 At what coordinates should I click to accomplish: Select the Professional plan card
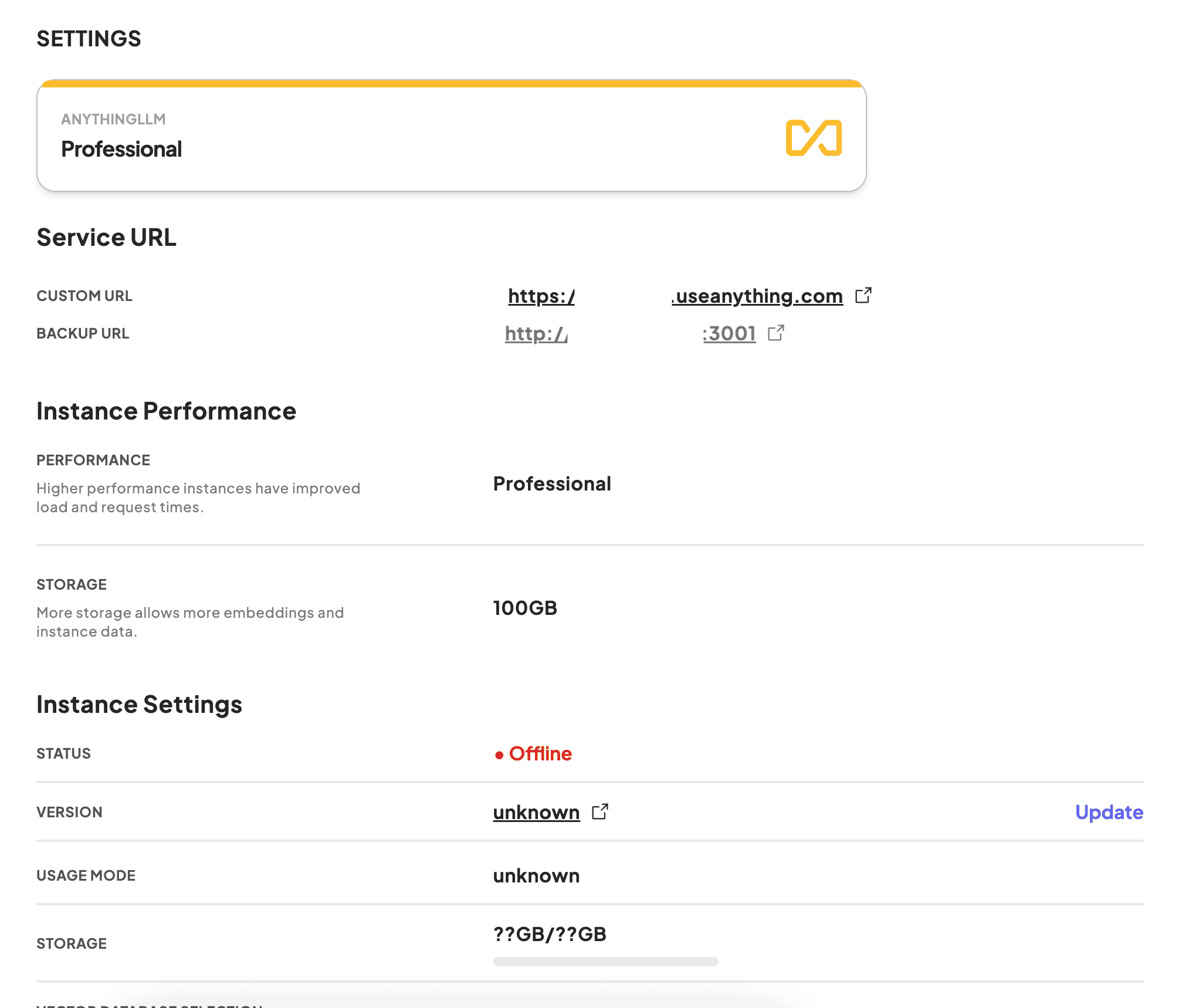tap(451, 136)
